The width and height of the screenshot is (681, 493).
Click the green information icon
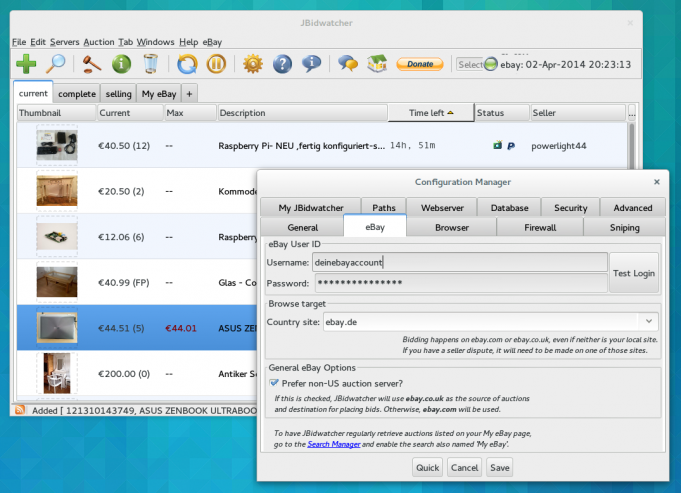click(x=121, y=65)
